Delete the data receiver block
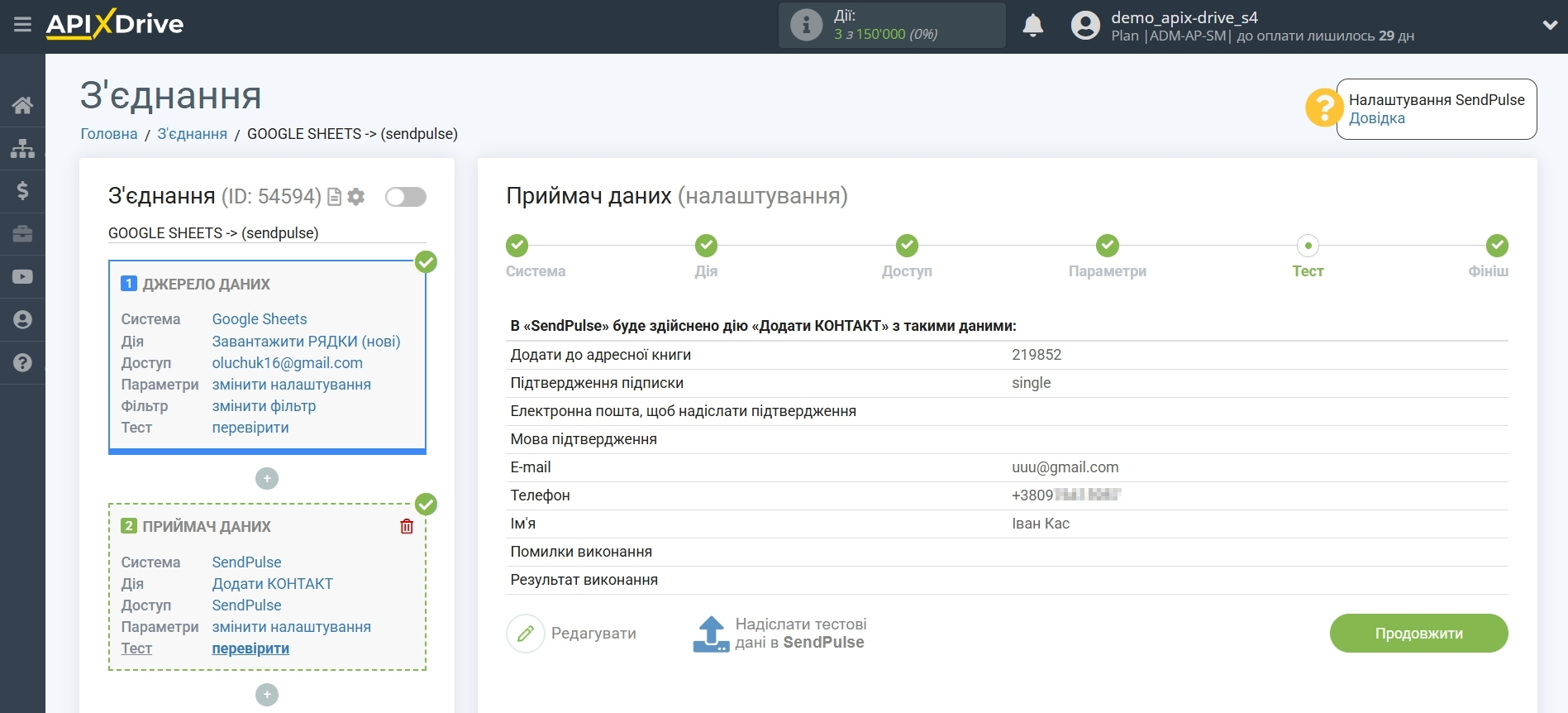This screenshot has height=713, width=1568. 407,526
